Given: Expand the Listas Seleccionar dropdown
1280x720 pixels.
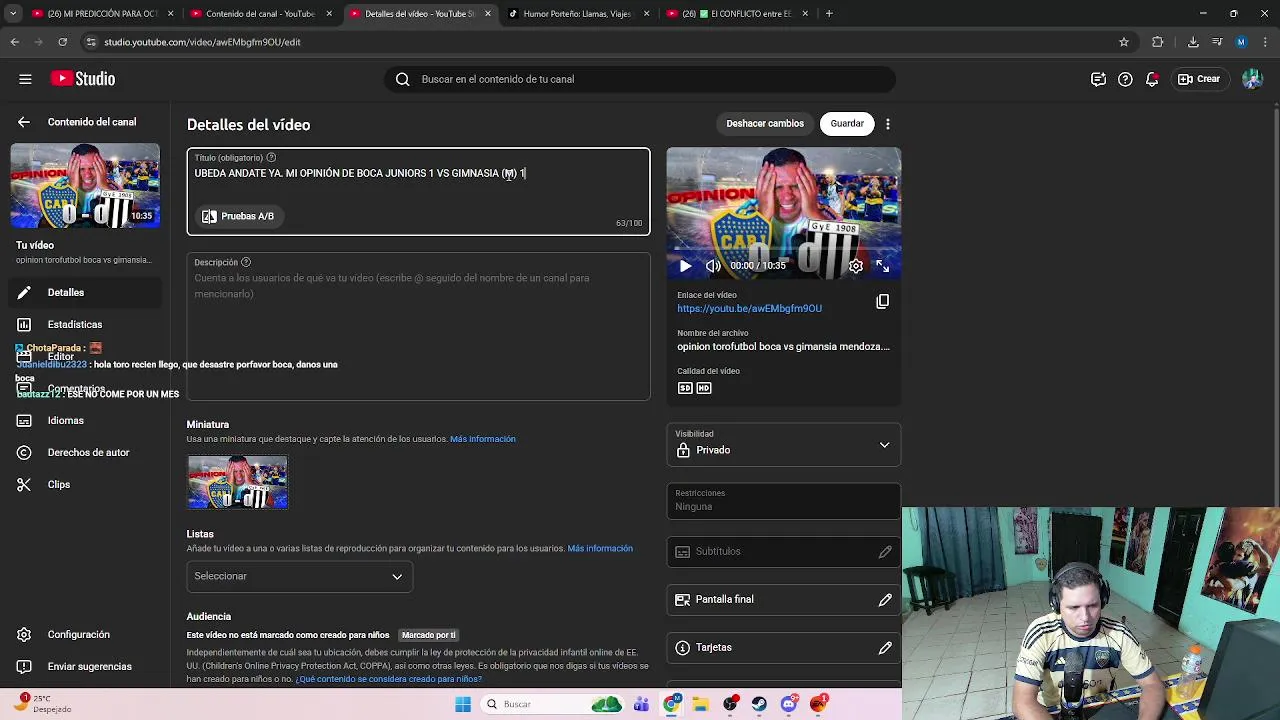Looking at the screenshot, I should coord(299,576).
